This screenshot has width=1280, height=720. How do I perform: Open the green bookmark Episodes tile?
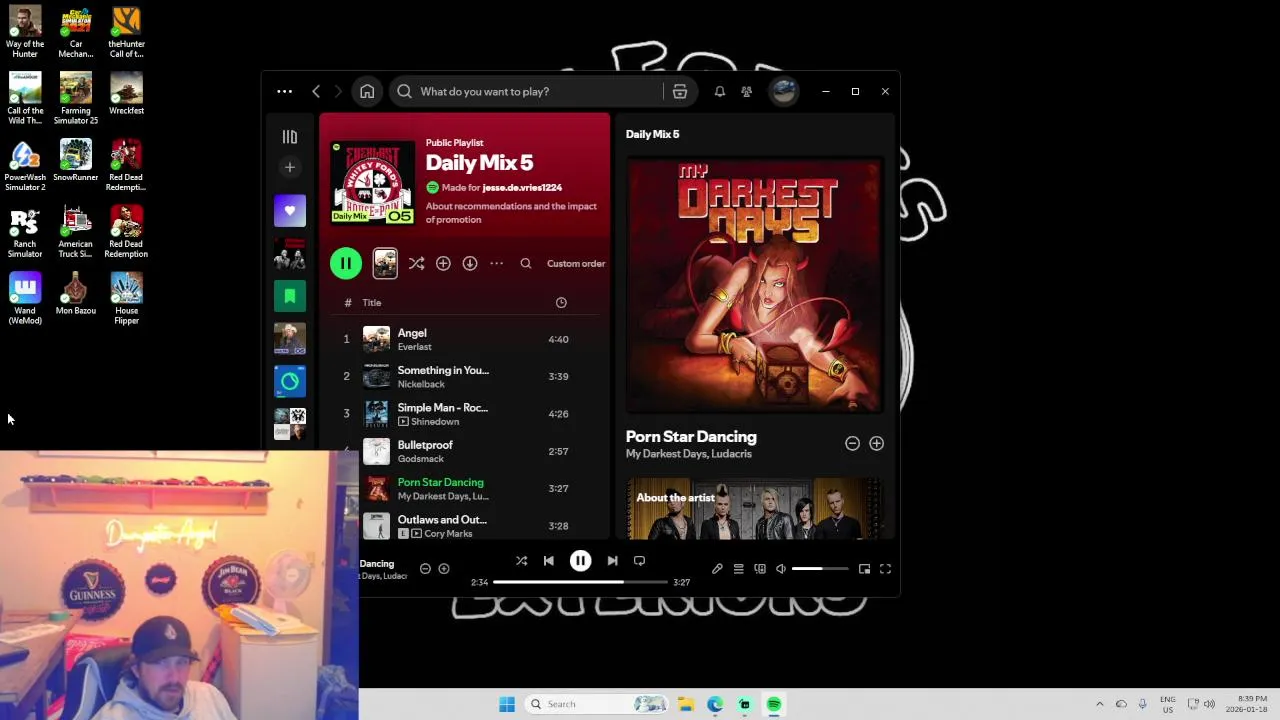click(290, 296)
